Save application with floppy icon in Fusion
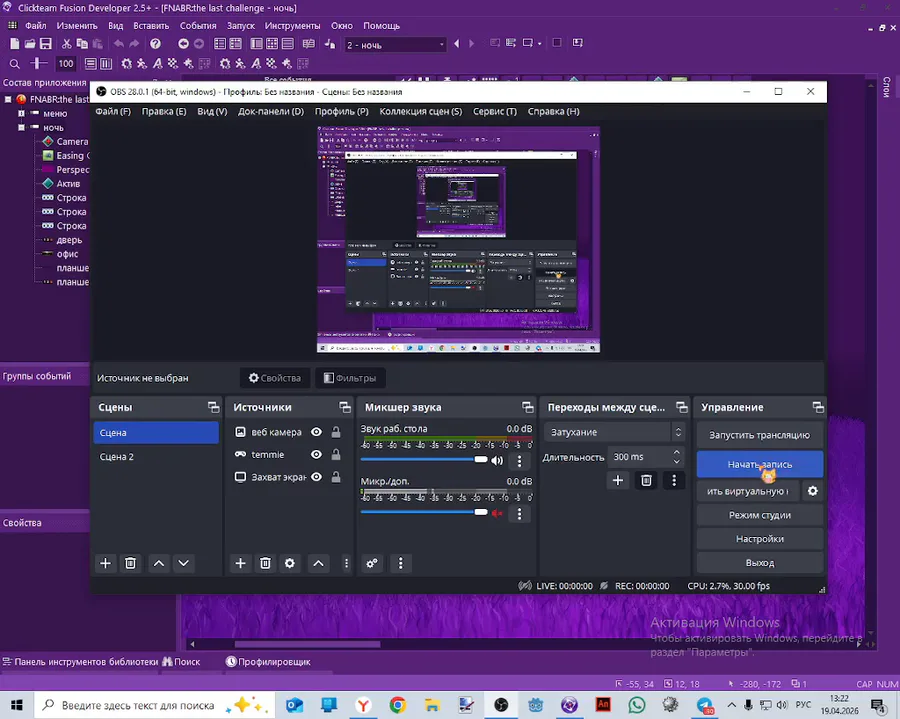 46,44
